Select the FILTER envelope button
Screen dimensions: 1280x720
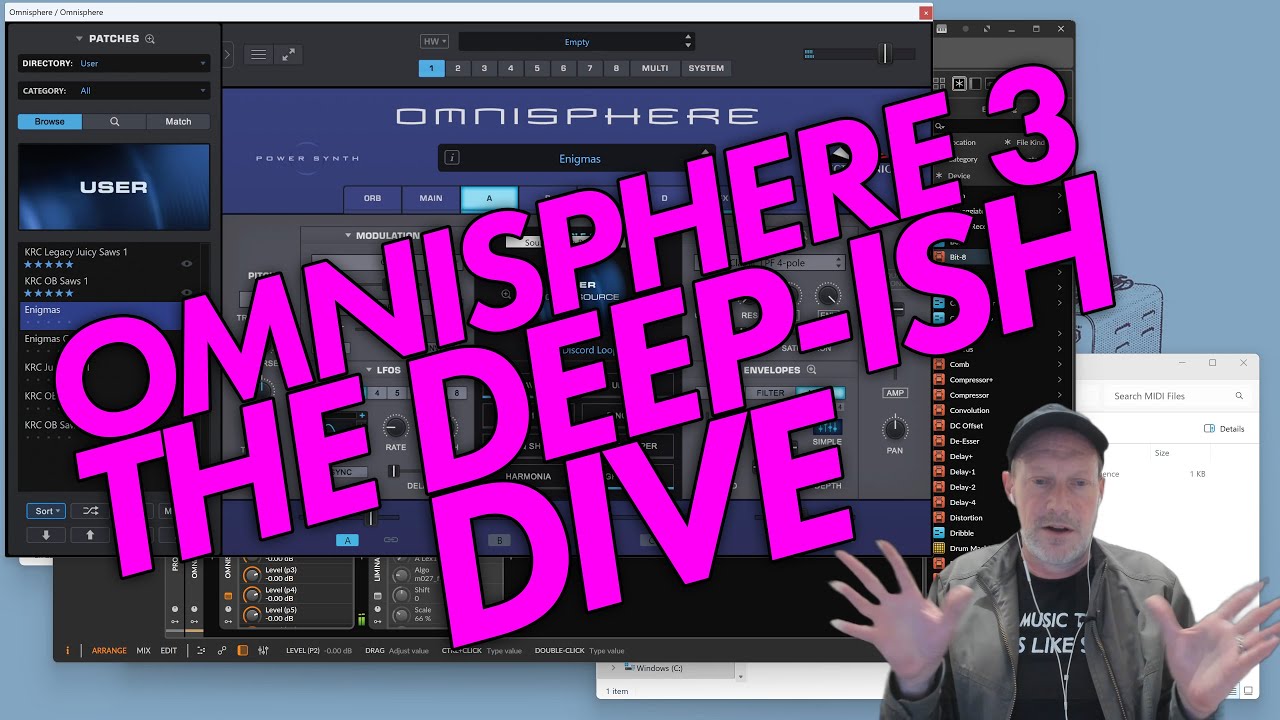[x=770, y=393]
